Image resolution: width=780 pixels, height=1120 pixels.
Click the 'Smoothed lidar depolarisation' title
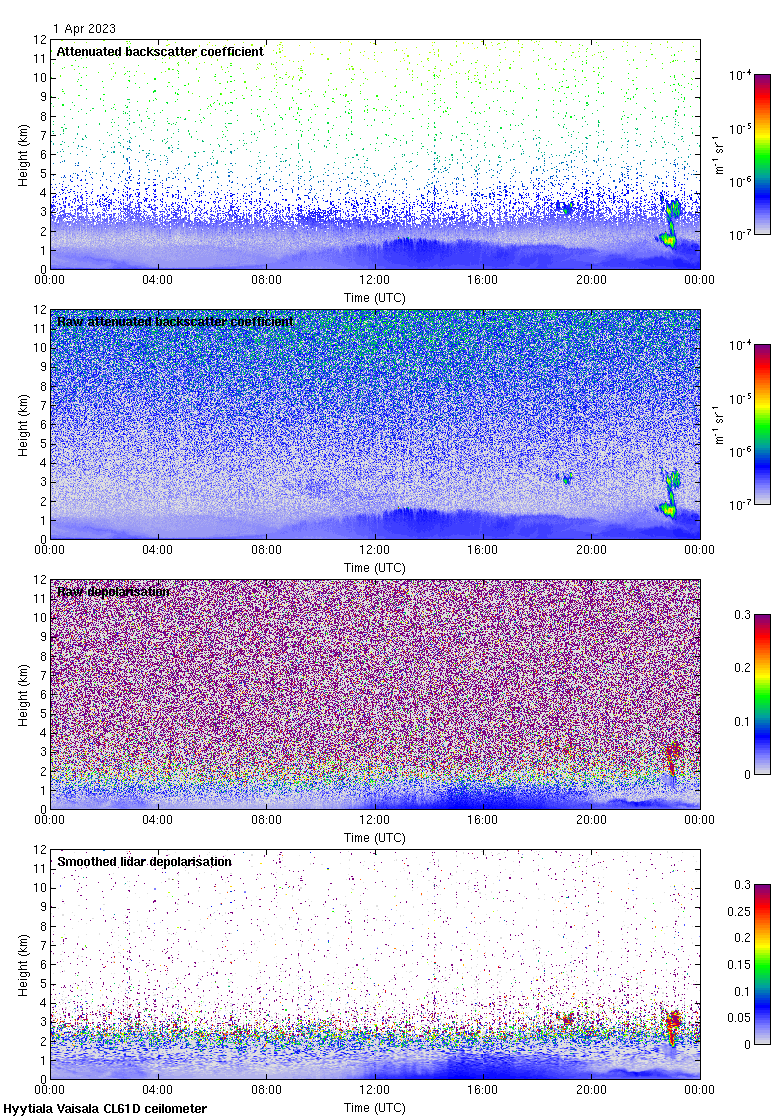[144, 861]
